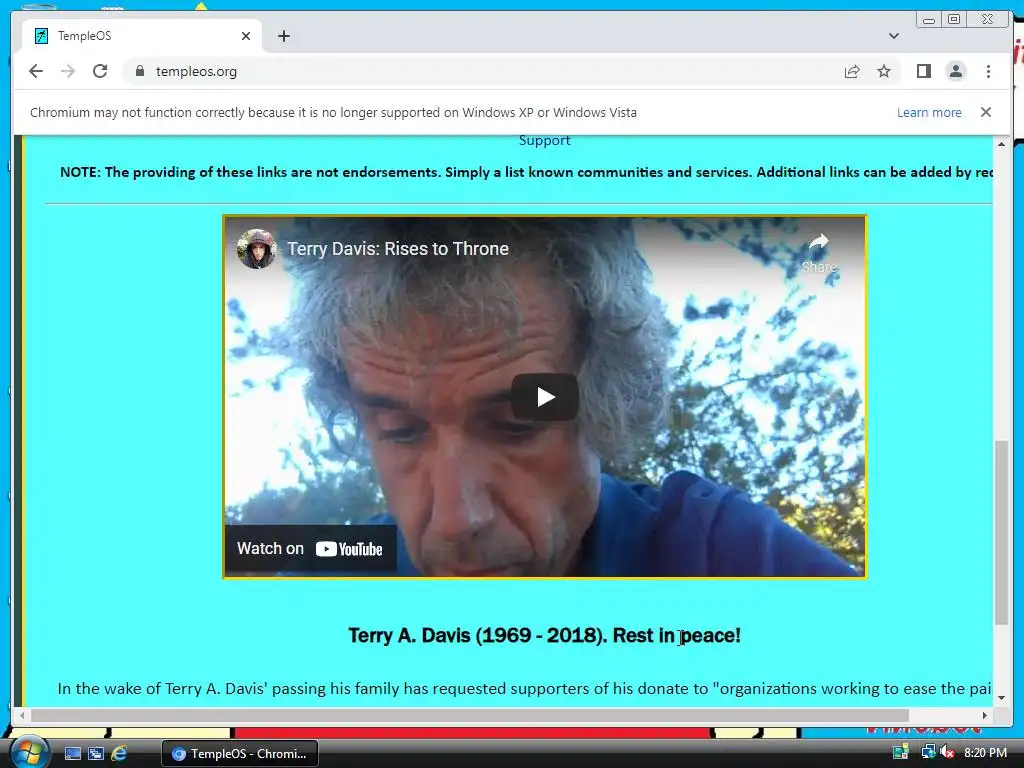Click the 8:20 PM system clock
The image size is (1024, 768).
pyautogui.click(x=985, y=752)
